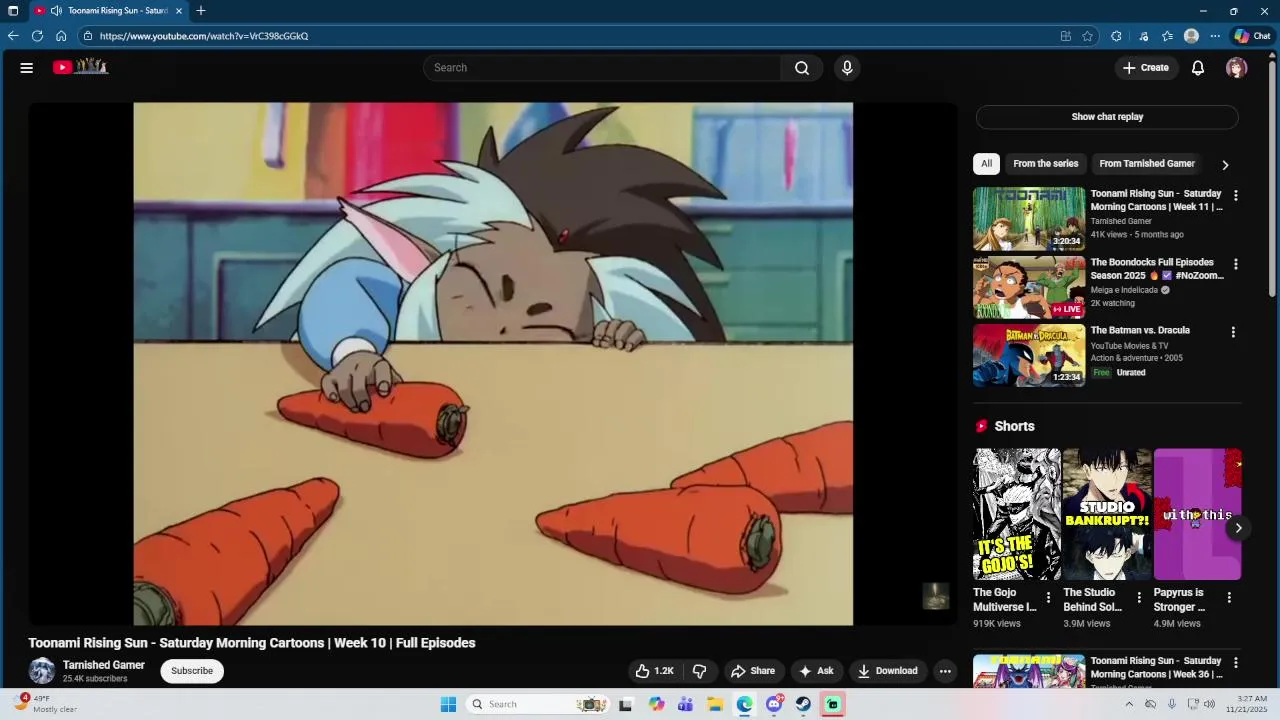Click the Ask button
This screenshot has width=1280, height=720.
816,671
